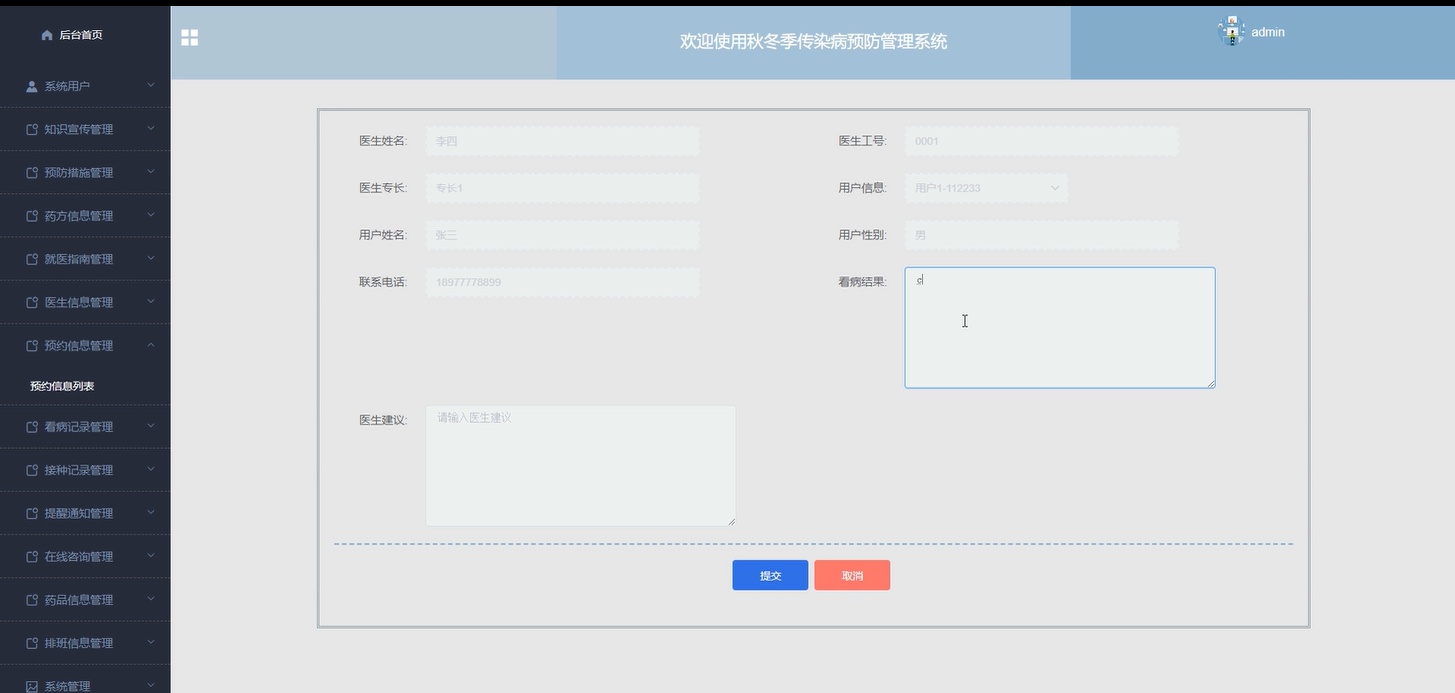Click the 欢迎使用秋冬季传染病预防管理系统 title
This screenshot has width=1455, height=693.
tap(813, 42)
